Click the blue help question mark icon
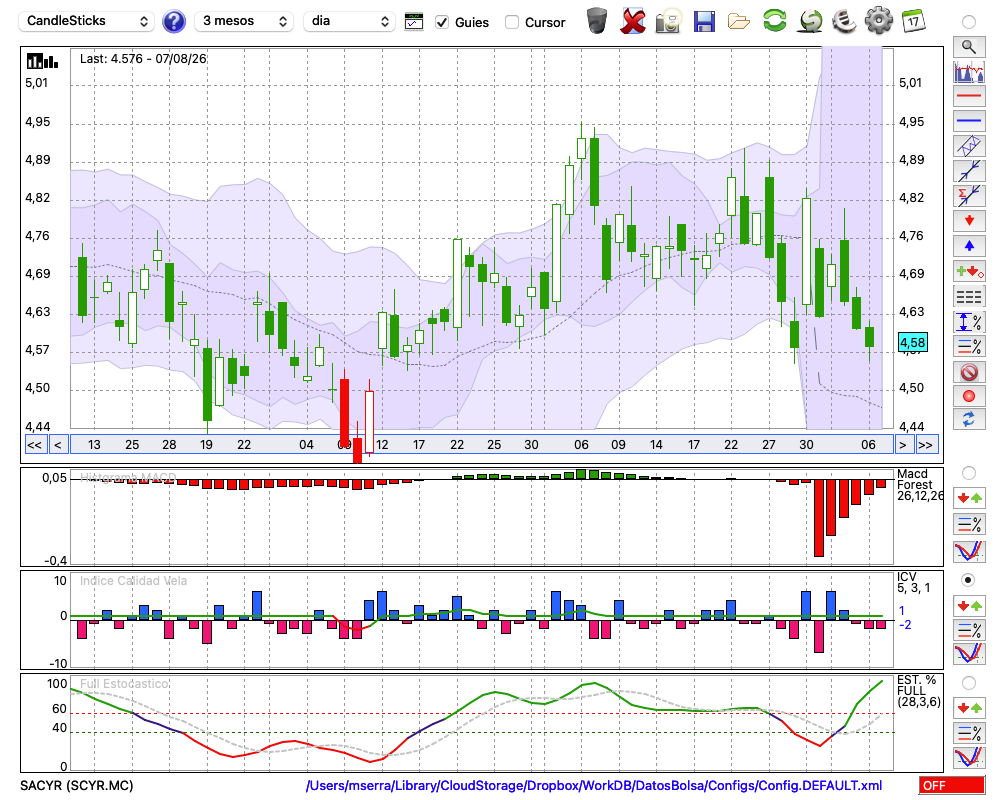This screenshot has height=800, width=1000. (173, 21)
